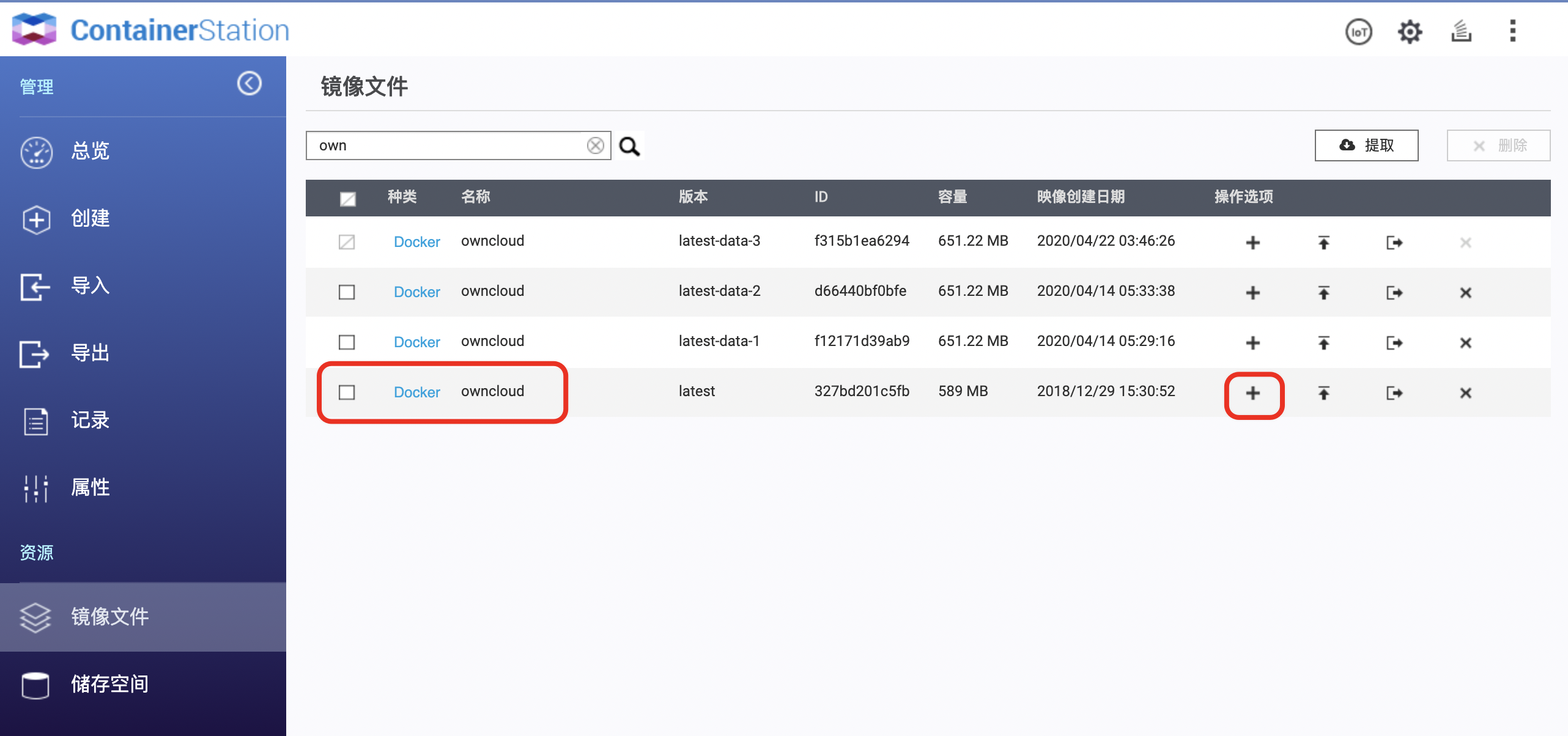Viewport: 1568px width, 736px height.
Task: Click the ContainerStation logo
Action: [150, 30]
